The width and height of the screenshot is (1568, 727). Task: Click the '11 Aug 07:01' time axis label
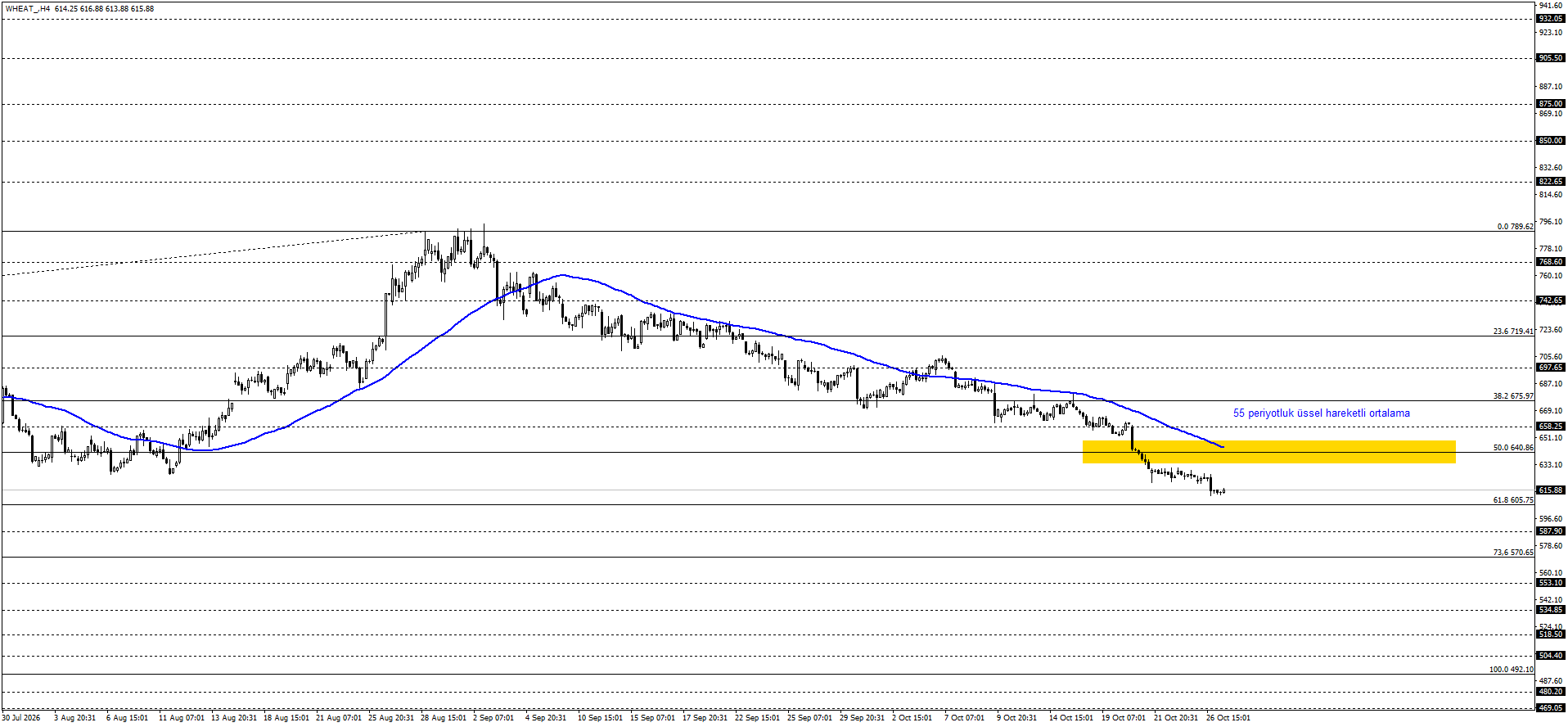[182, 718]
